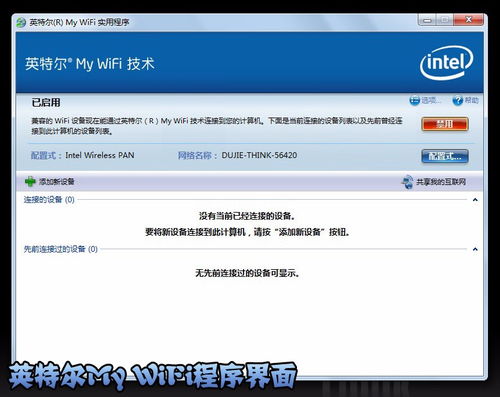Viewport: 500px width, 397px height.
Task: Collapse the 先前连接过的设备 (0) section
Action: point(475,249)
